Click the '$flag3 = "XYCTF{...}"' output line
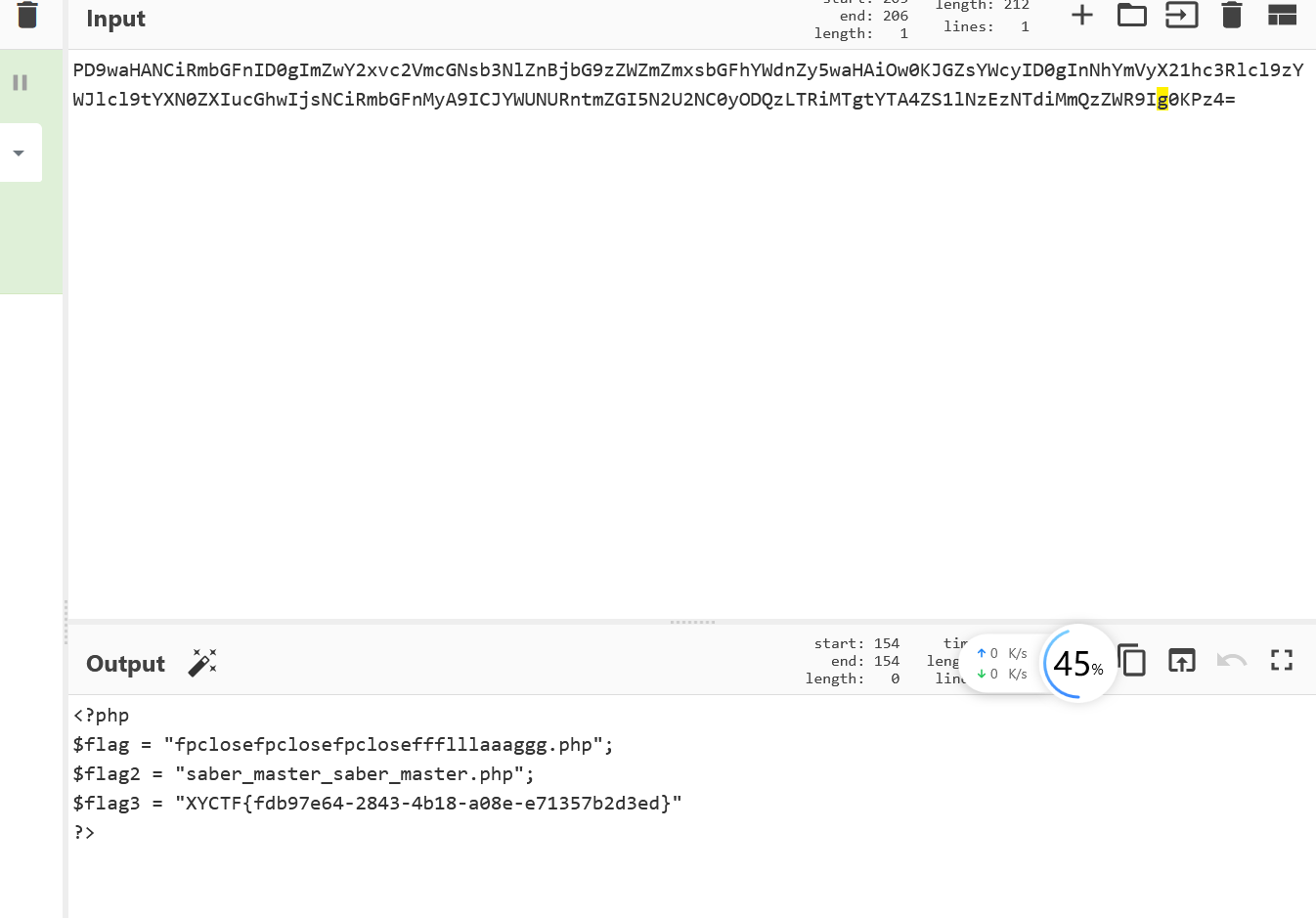The width and height of the screenshot is (1316, 918). [x=377, y=804]
